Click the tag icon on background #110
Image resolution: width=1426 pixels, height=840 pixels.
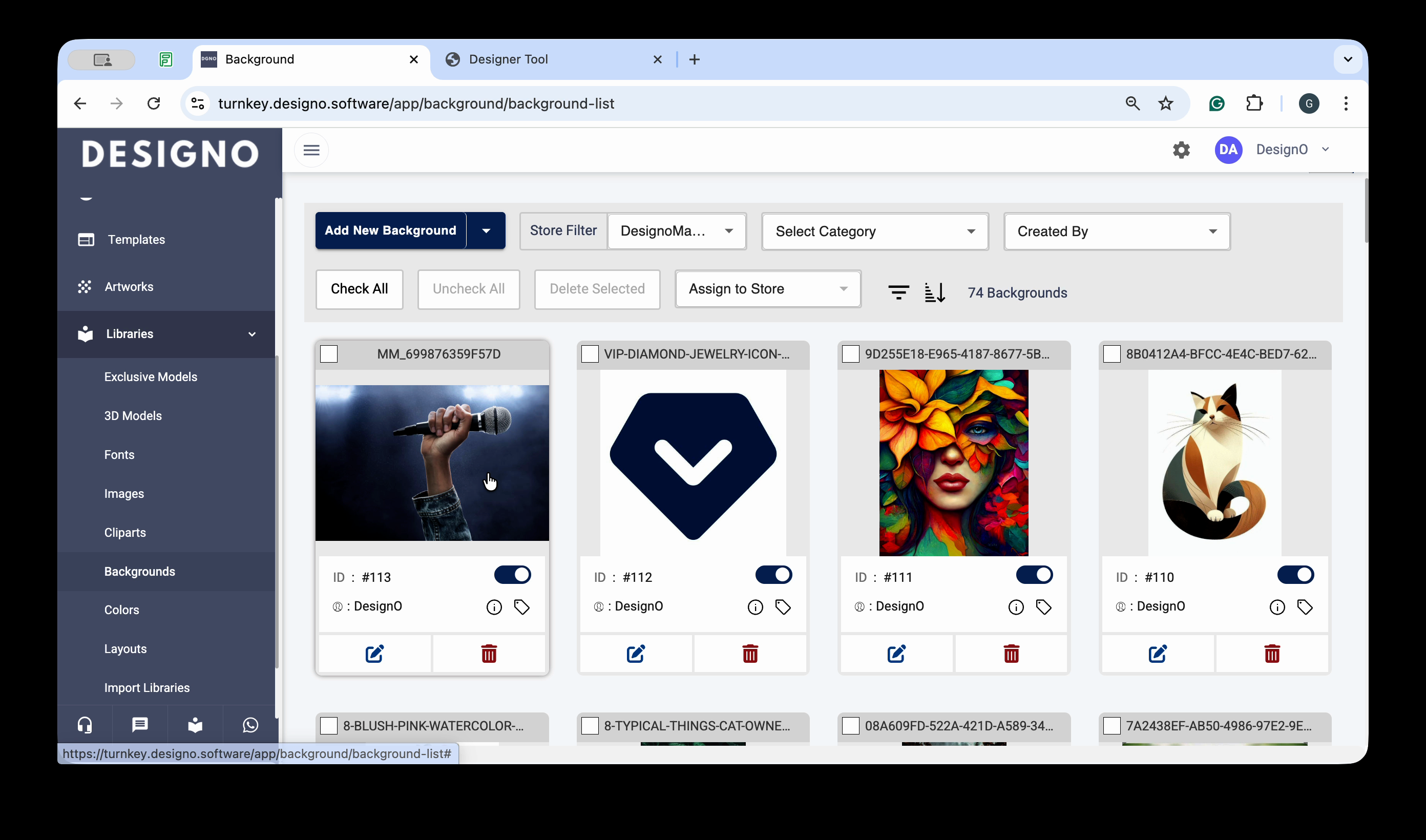1304,607
